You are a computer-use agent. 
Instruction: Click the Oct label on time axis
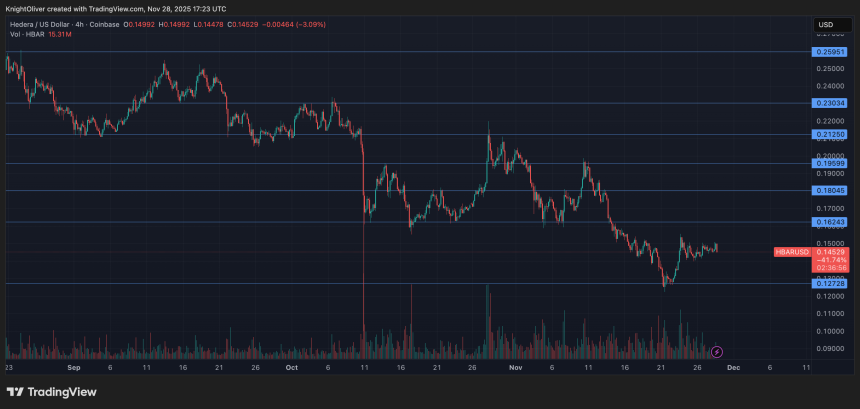(x=291, y=368)
